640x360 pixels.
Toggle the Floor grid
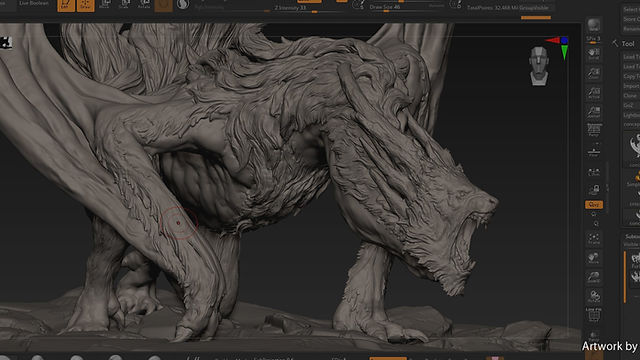coord(593,150)
